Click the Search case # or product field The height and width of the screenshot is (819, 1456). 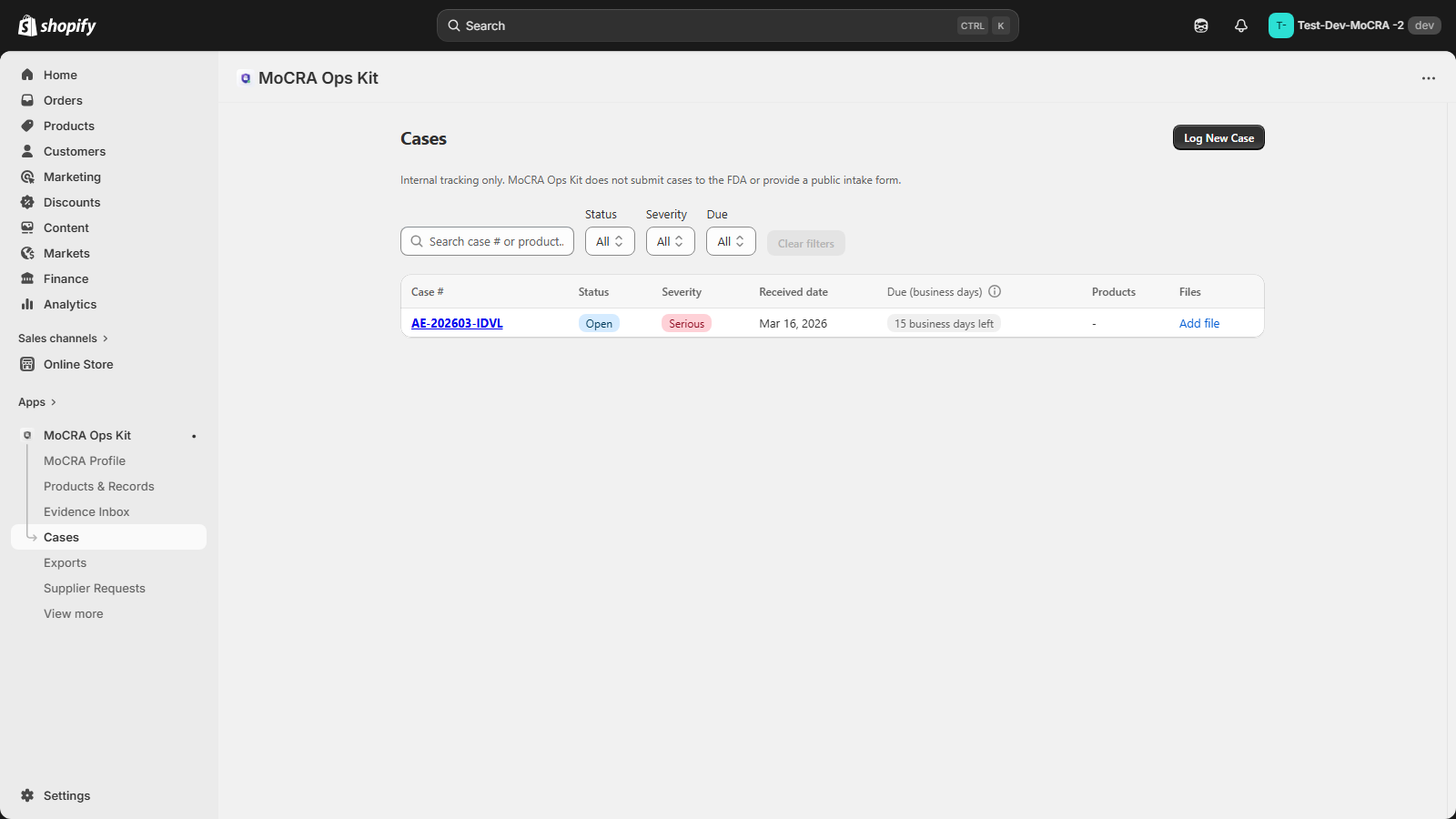click(x=487, y=241)
